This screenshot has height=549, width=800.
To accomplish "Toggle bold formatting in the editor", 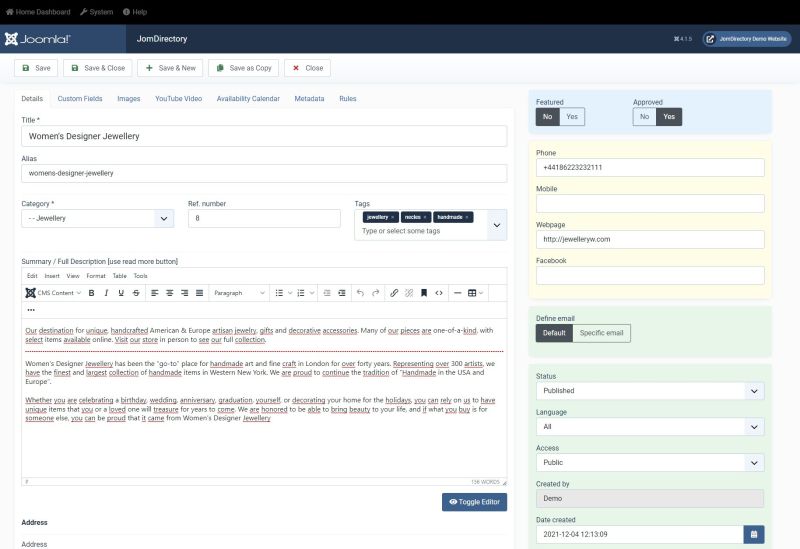I will (x=91, y=293).
